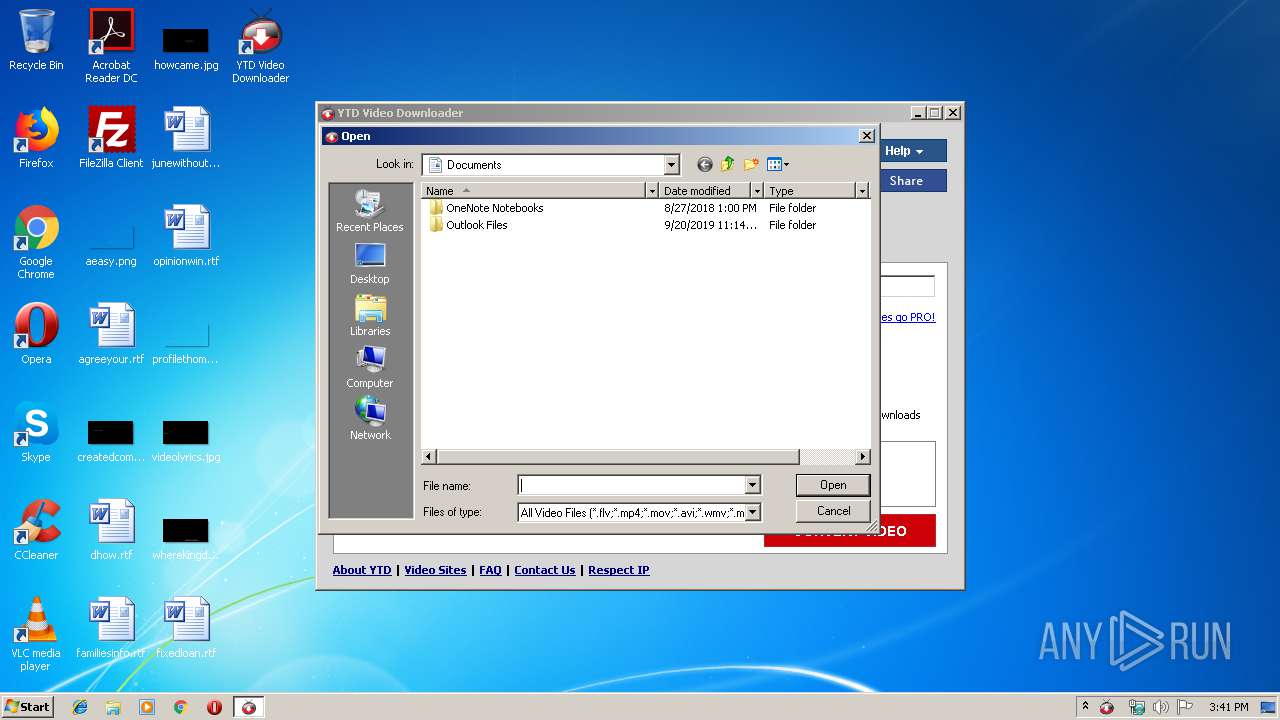Open Recent Places in sidebar

pyautogui.click(x=370, y=211)
